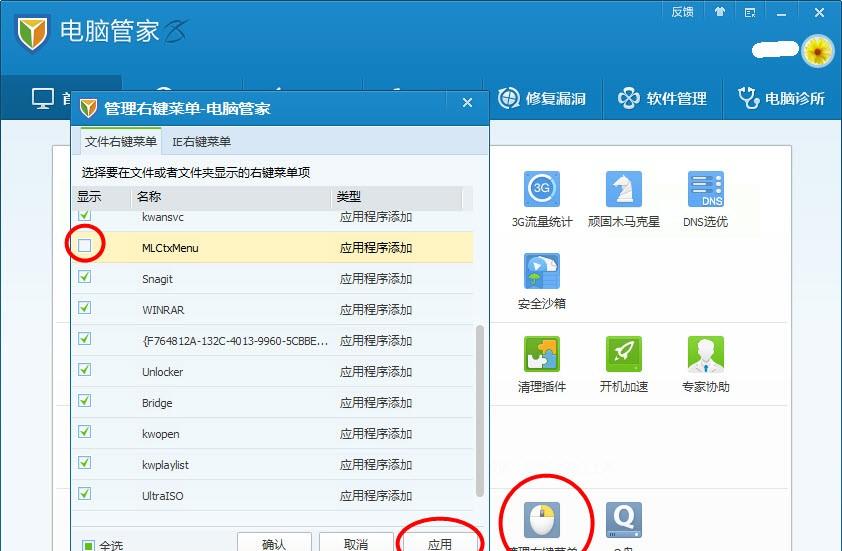842x551 pixels.
Task: Uncheck the WINRAR checkbox
Action: tap(84, 308)
